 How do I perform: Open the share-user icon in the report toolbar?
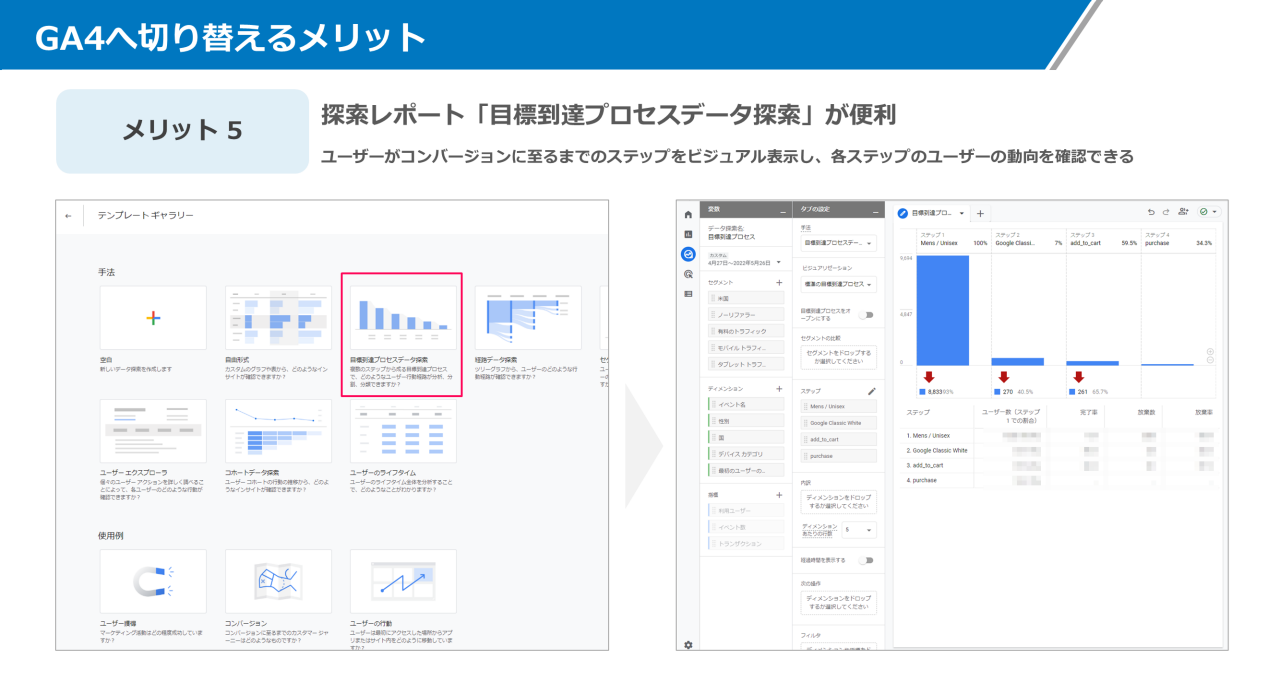point(1183,212)
